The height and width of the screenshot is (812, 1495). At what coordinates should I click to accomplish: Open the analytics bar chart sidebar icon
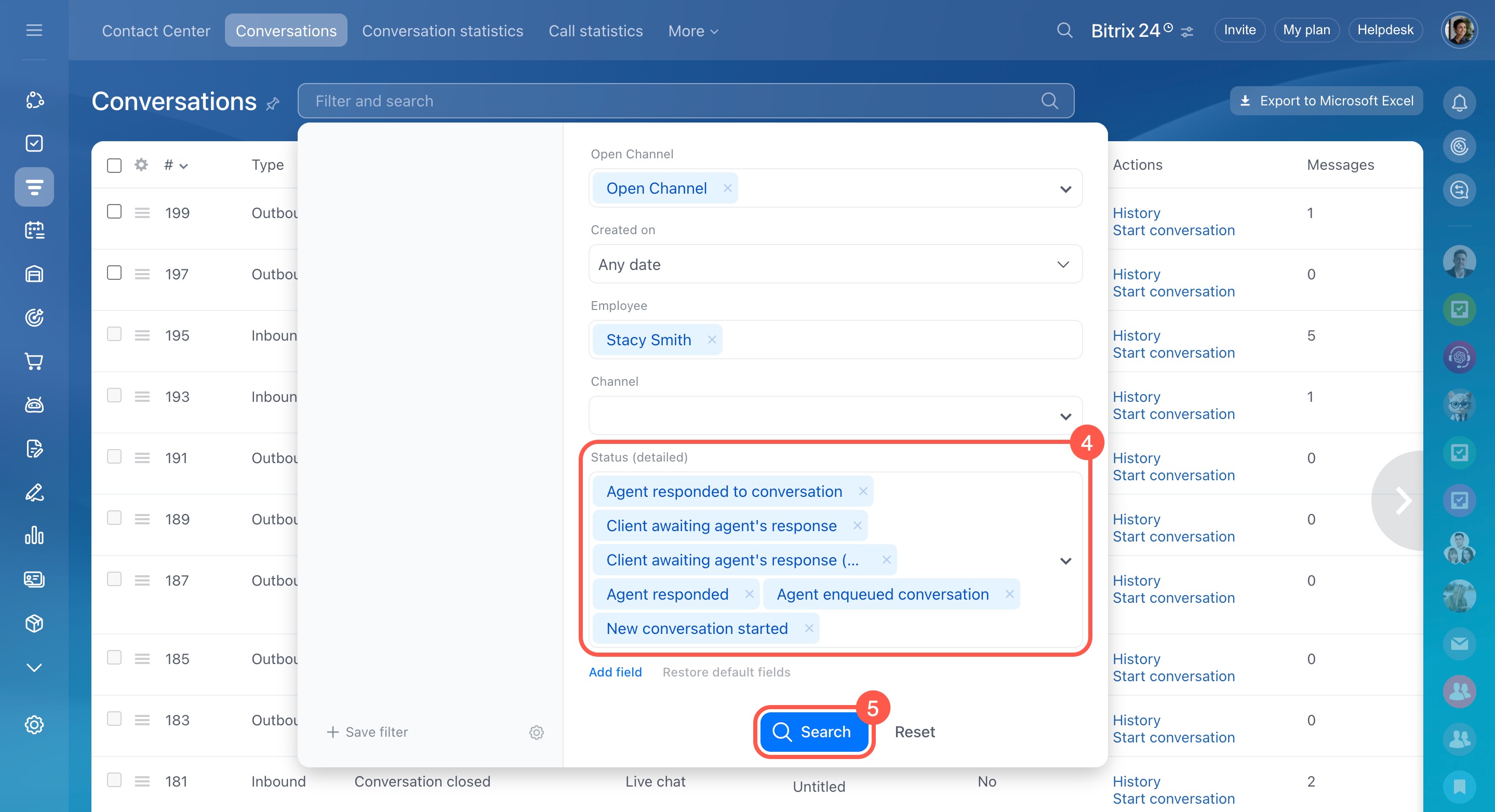coord(34,535)
